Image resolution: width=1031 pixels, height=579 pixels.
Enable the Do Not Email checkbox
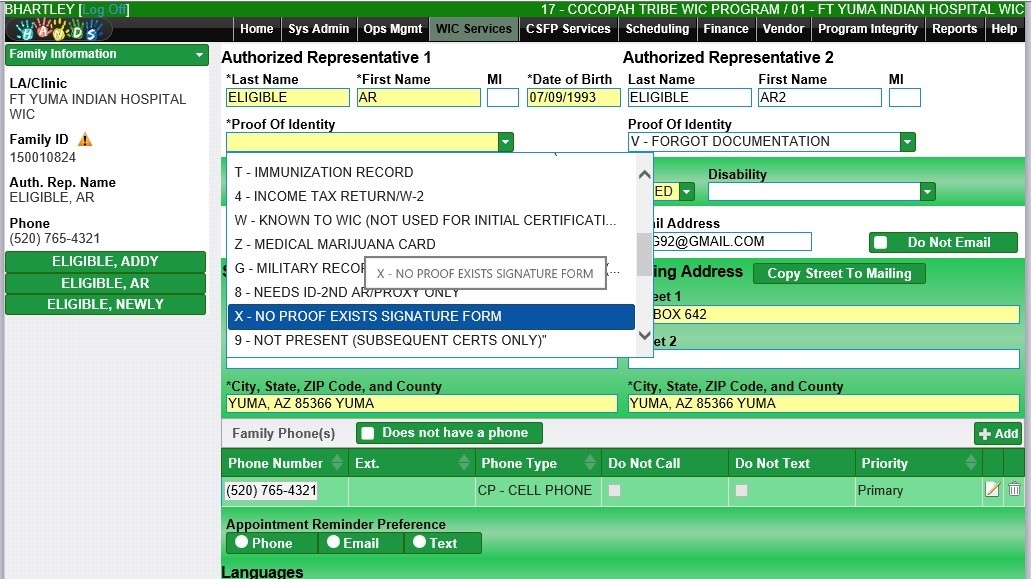pos(881,243)
